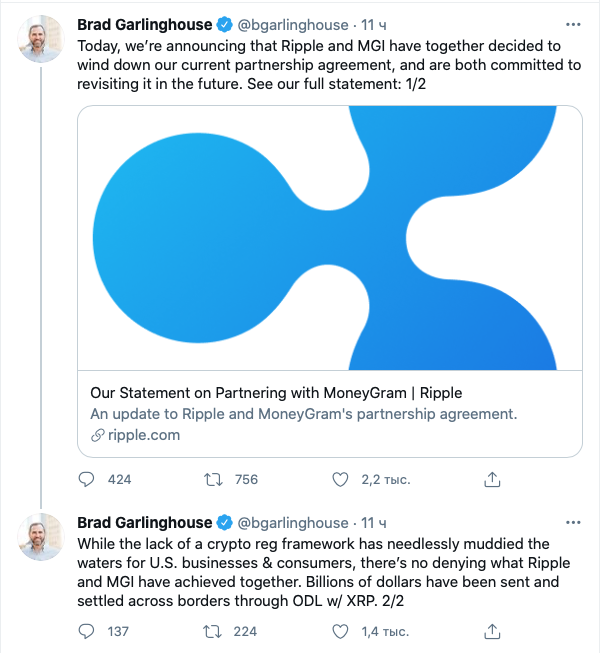The image size is (601, 653).
Task: Click @bgarlinghouse handle in second tweet
Action: point(293,523)
